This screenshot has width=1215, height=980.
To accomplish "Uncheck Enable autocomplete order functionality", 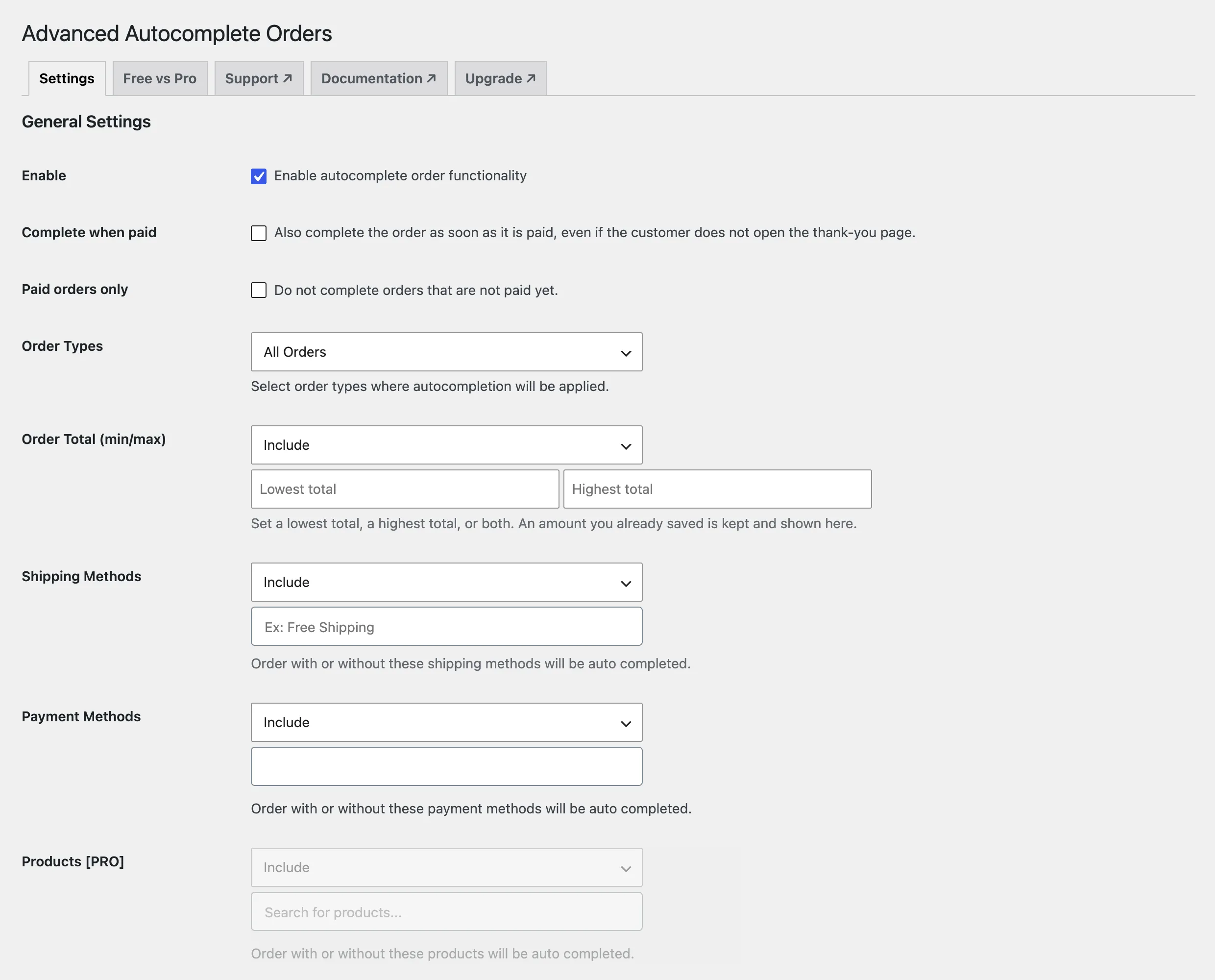I will [259, 176].
